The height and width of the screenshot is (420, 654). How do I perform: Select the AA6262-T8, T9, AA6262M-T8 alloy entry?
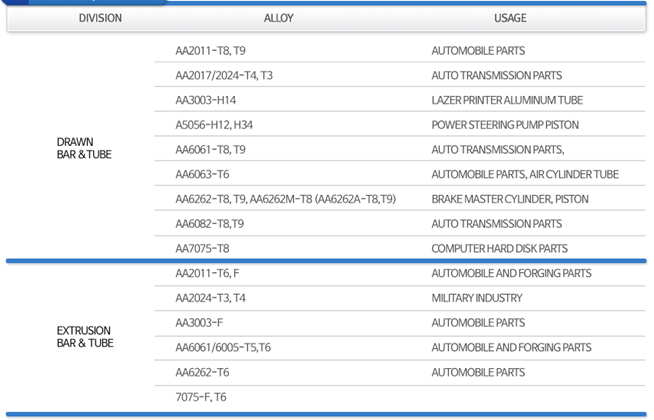pyautogui.click(x=285, y=200)
